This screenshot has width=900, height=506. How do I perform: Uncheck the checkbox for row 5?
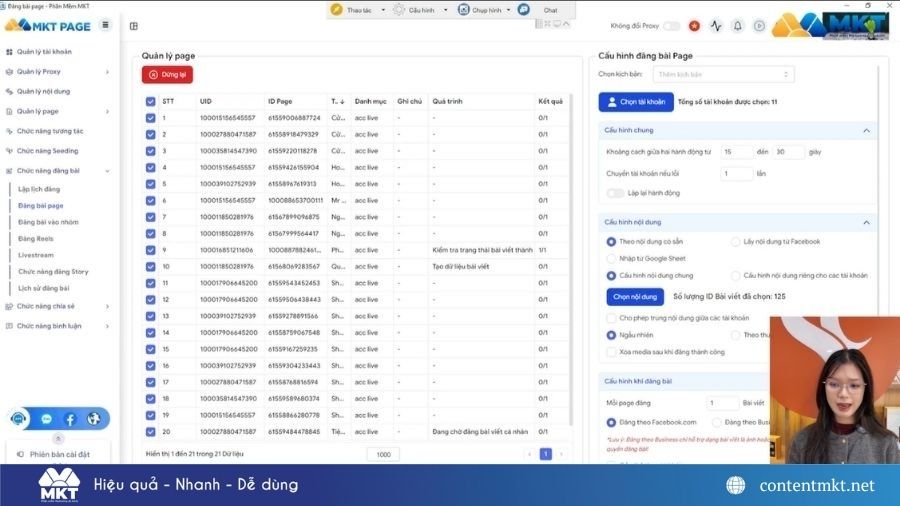(x=150, y=184)
